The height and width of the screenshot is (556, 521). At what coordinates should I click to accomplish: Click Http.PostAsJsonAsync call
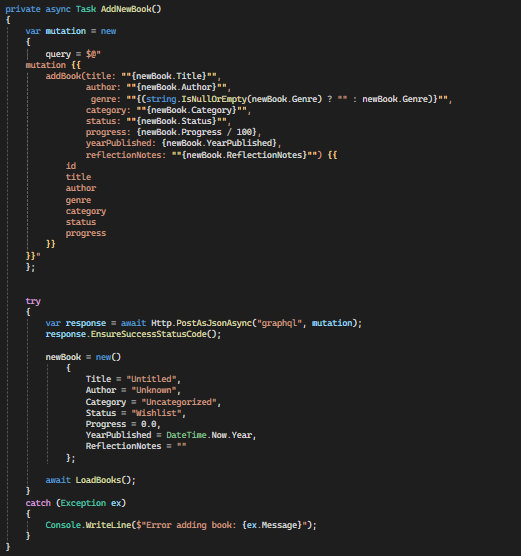201,323
